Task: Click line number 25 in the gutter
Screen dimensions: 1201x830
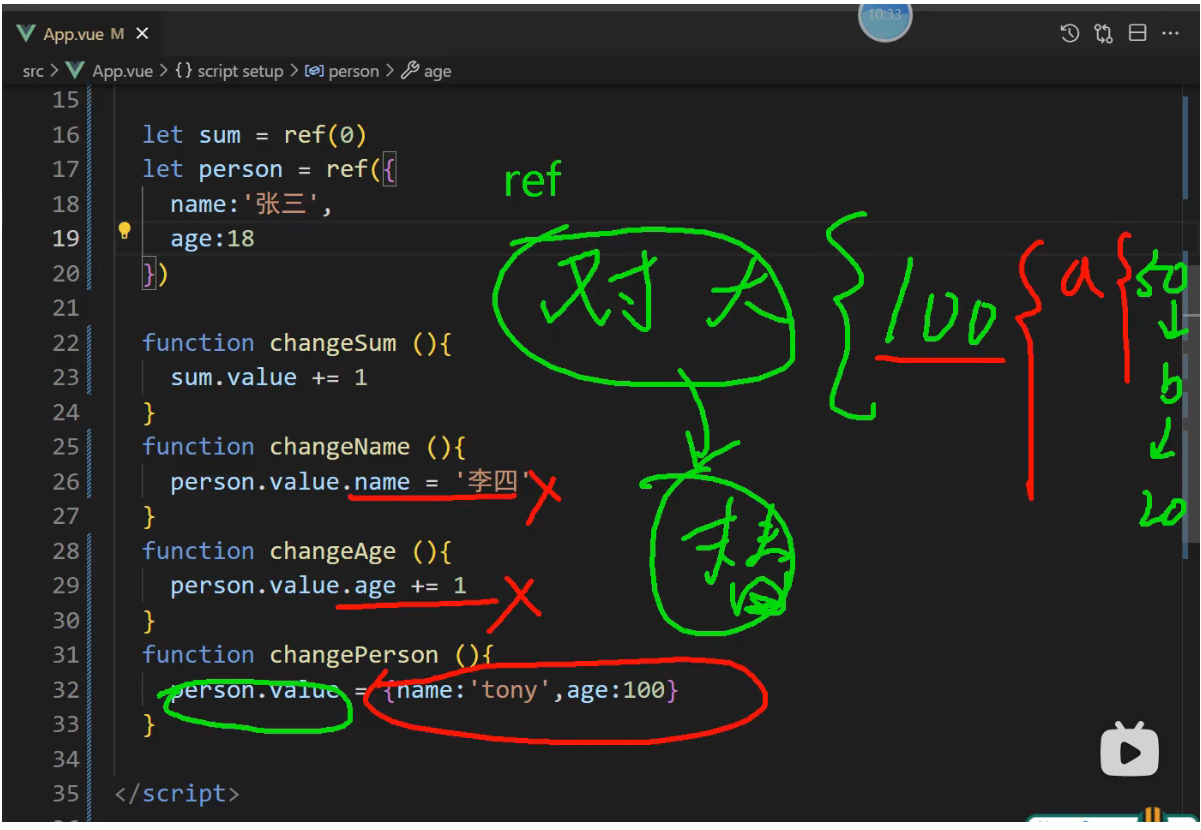Action: click(x=66, y=447)
